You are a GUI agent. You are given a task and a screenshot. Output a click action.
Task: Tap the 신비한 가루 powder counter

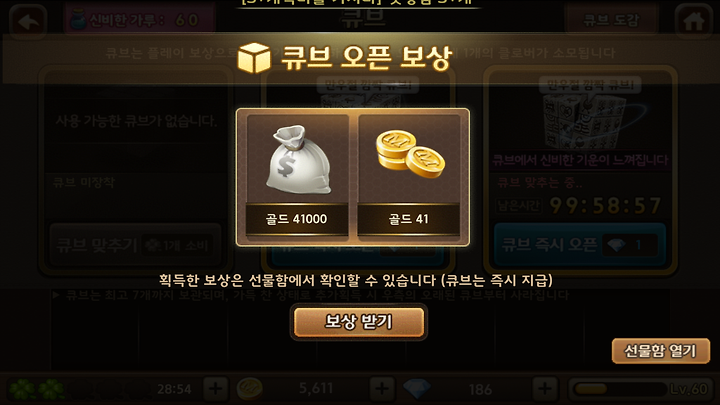139,20
